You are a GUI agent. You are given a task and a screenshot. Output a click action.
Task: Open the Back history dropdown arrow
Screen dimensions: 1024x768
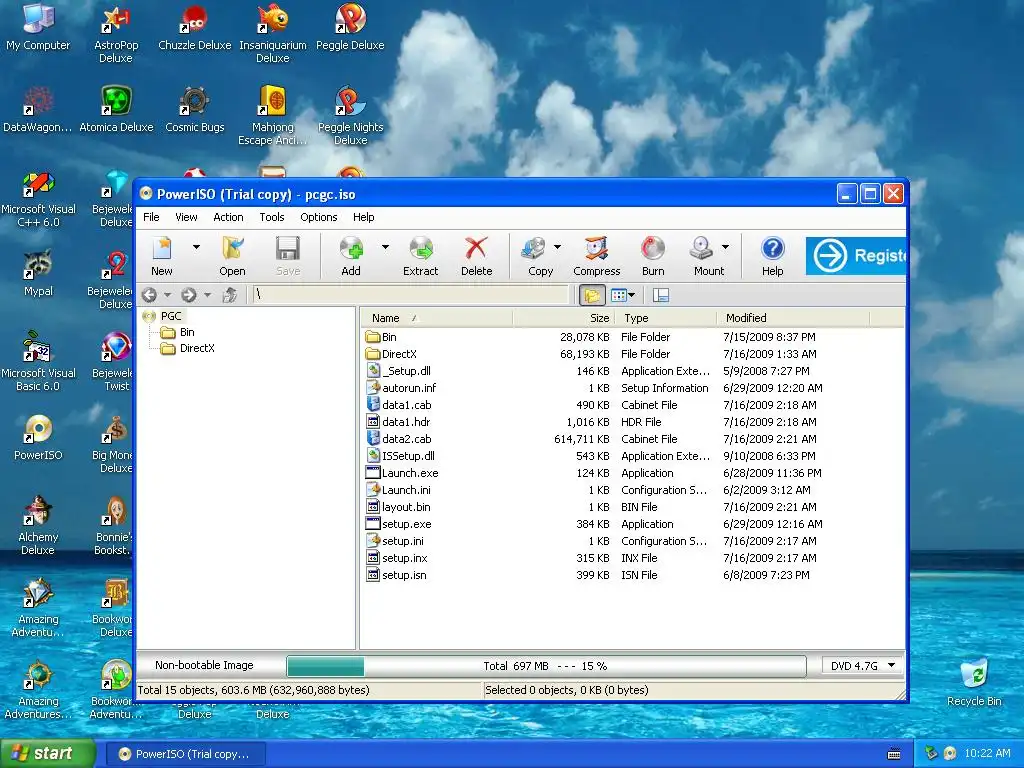(167, 295)
